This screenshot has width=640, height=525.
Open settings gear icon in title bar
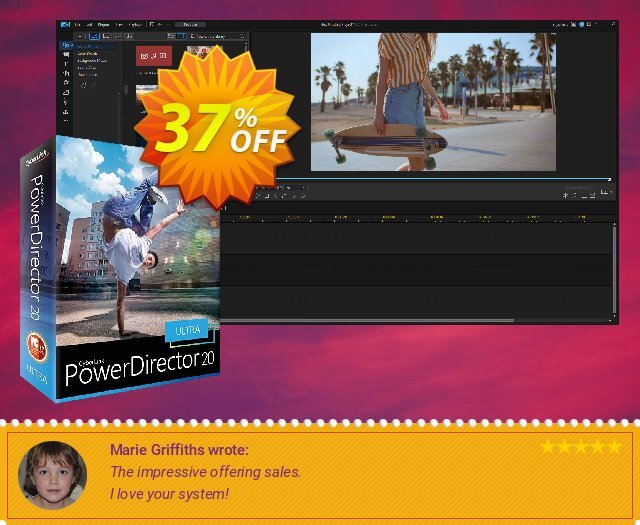(x=573, y=24)
